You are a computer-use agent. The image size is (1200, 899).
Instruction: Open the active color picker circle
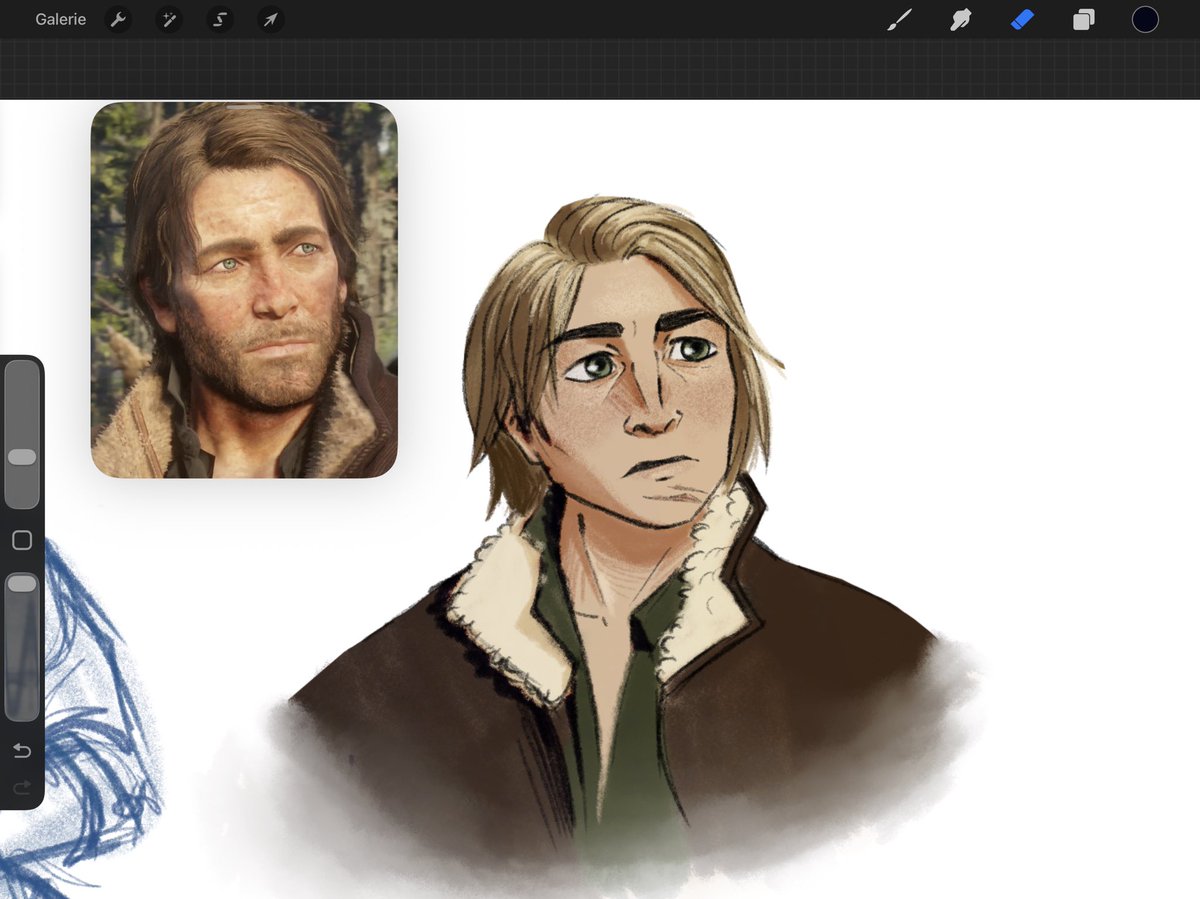[1145, 19]
